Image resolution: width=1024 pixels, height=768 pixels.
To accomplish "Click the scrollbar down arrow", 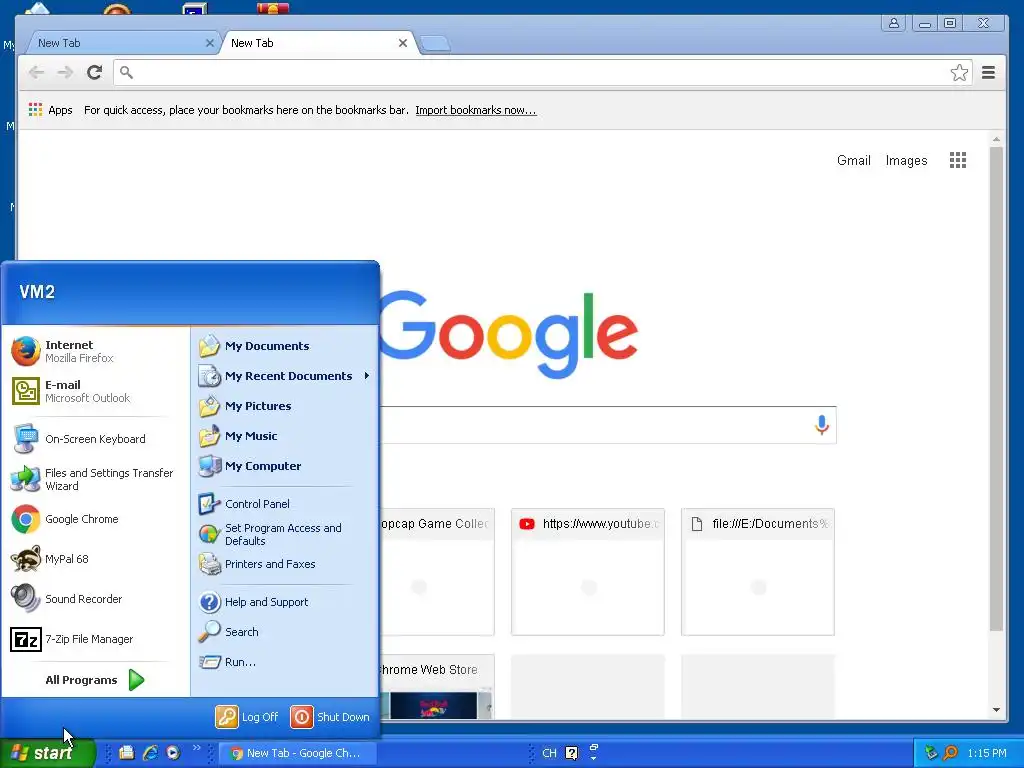I will [996, 710].
